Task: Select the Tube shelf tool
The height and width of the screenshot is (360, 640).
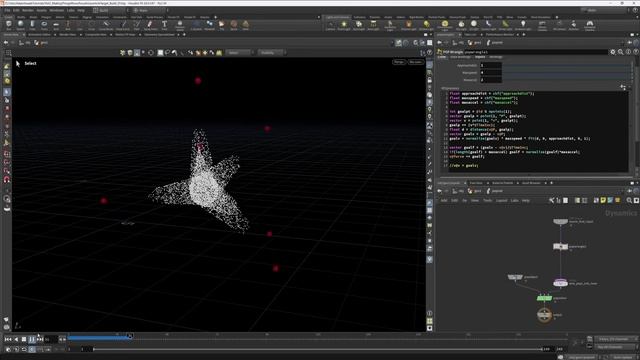Action: 33,25
